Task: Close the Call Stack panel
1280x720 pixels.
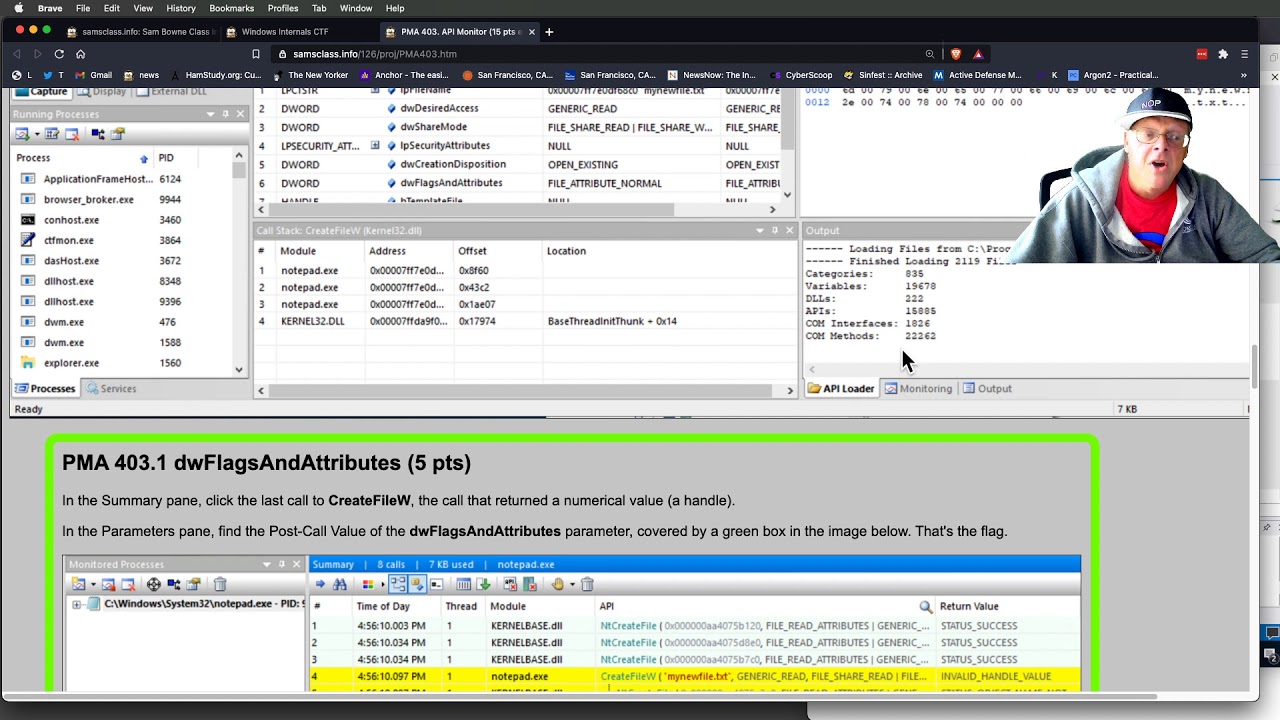Action: coord(789,230)
